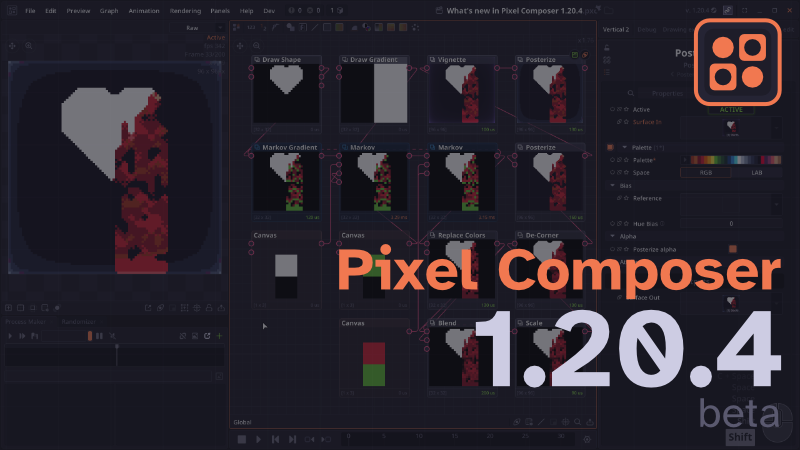Click the search icon at graph bottom
The image size is (800, 450).
[x=578, y=422]
